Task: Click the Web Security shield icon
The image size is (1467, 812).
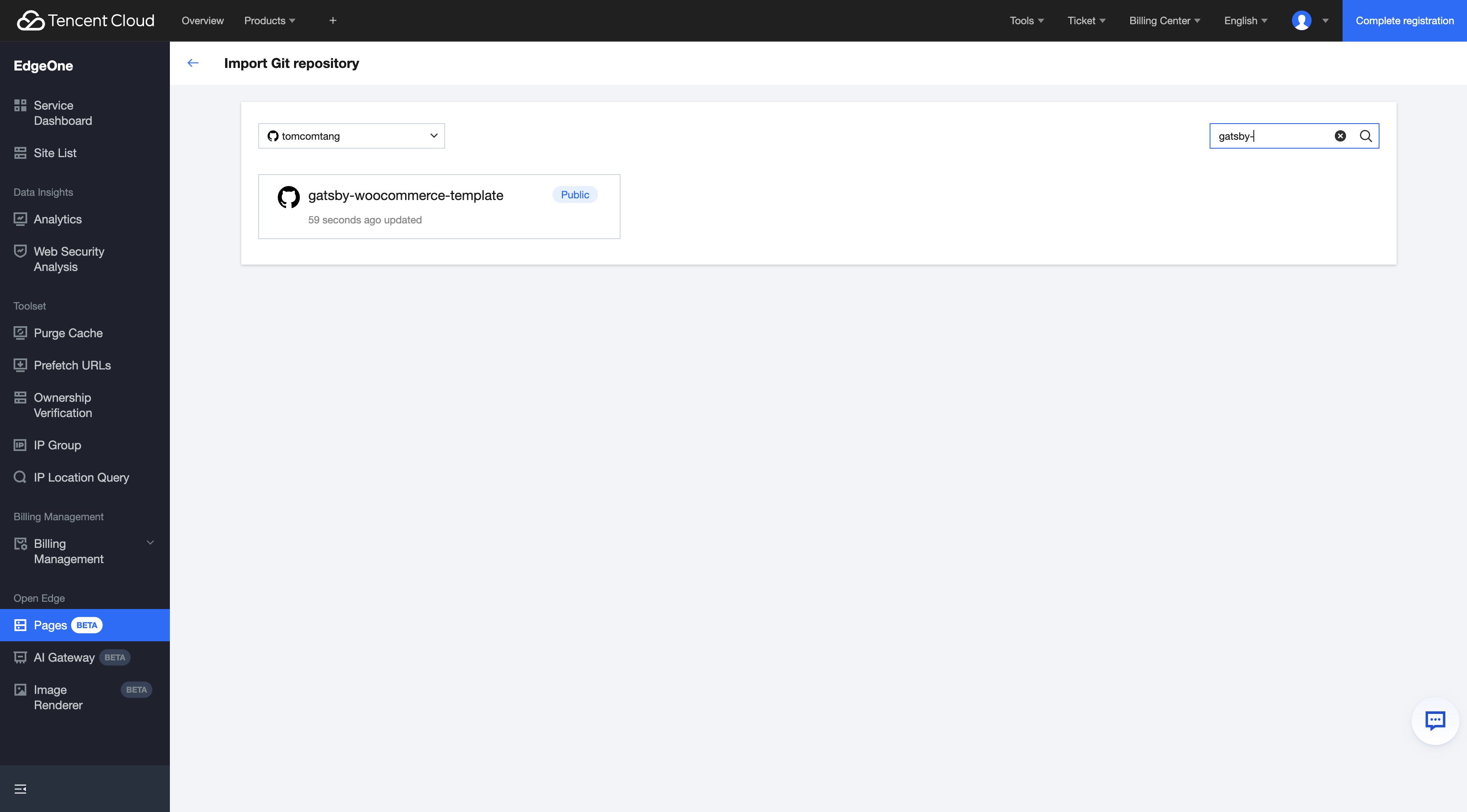Action: coord(20,251)
